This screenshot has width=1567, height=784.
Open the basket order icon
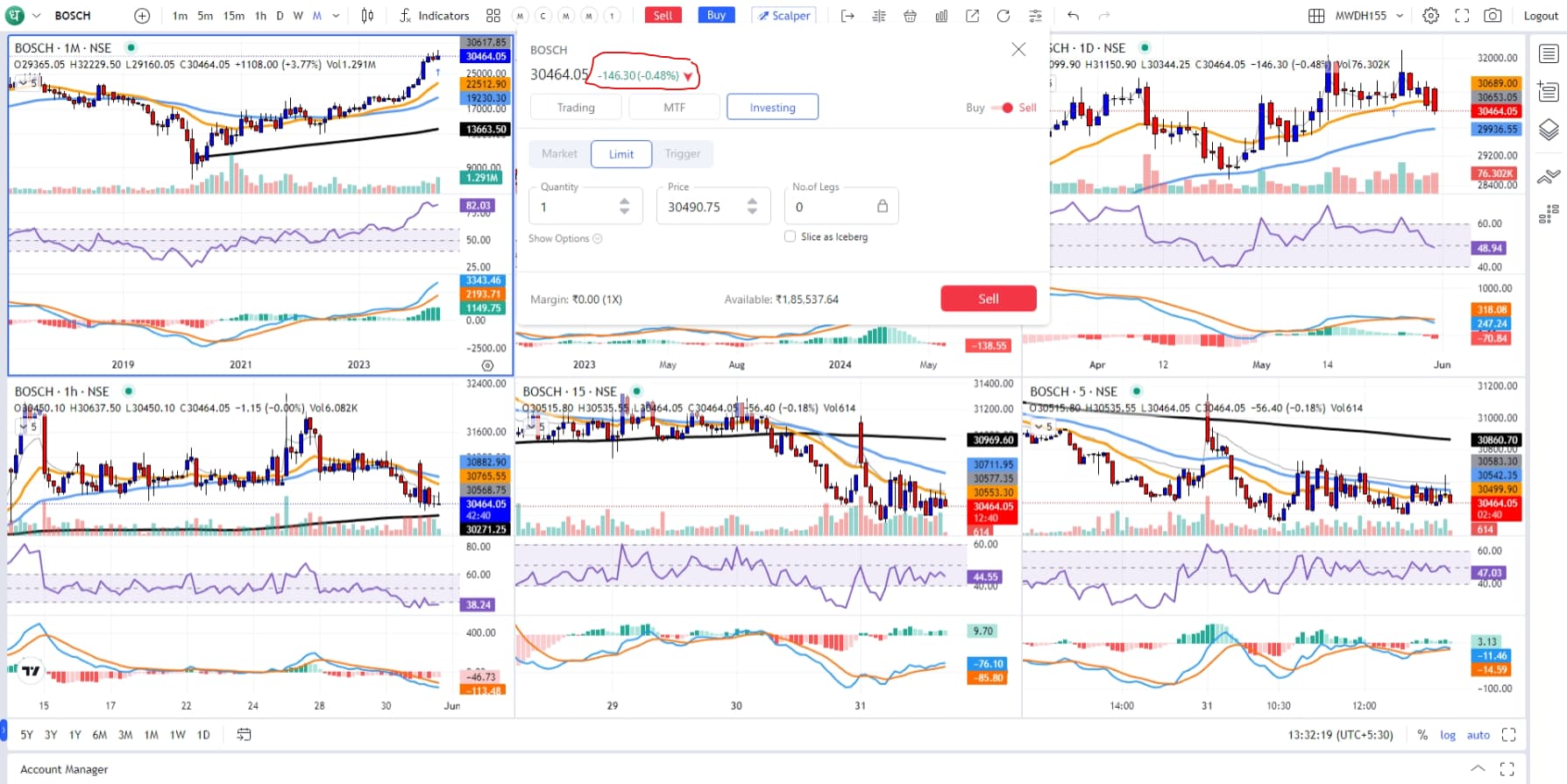pos(910,16)
